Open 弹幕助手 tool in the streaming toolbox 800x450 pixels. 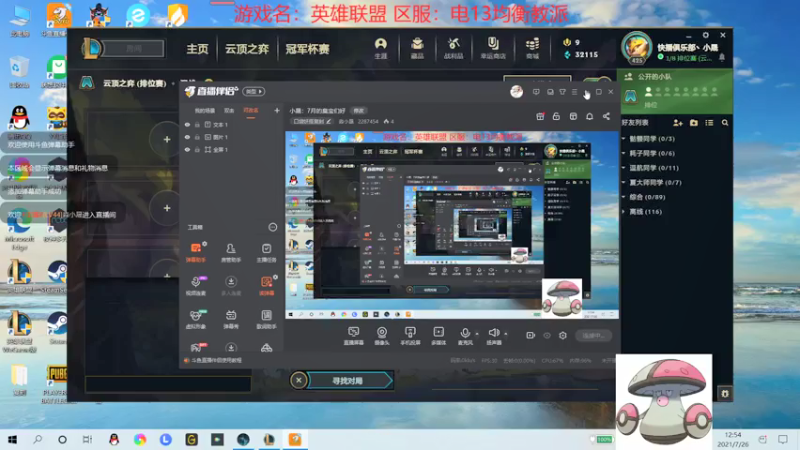[195, 252]
